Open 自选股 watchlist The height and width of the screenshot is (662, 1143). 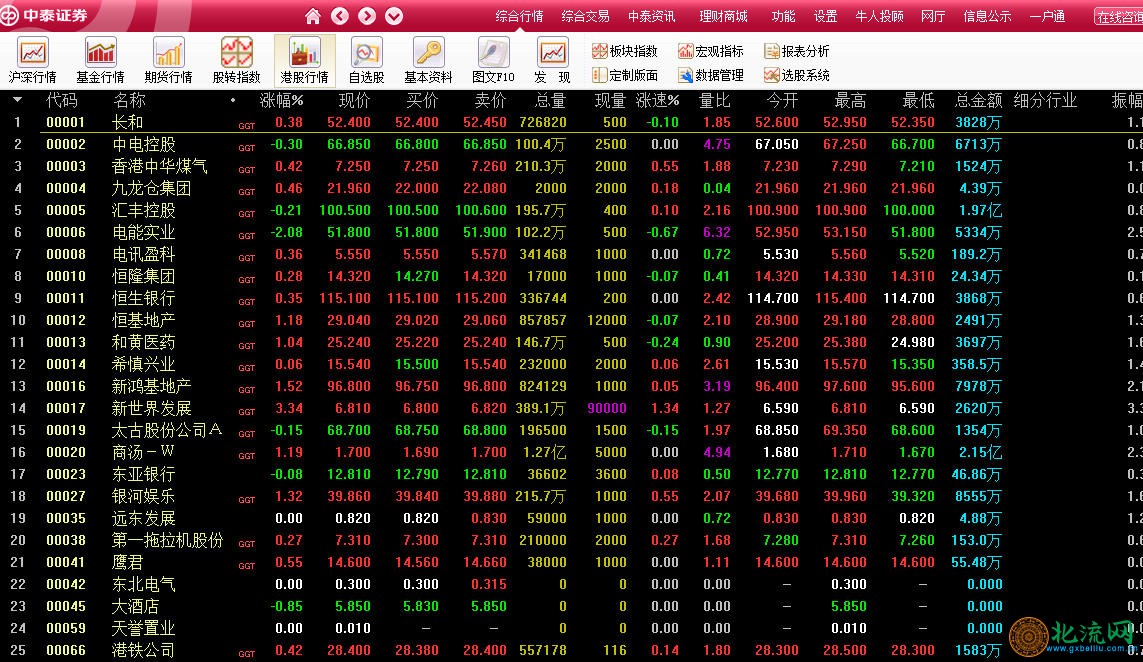366,60
